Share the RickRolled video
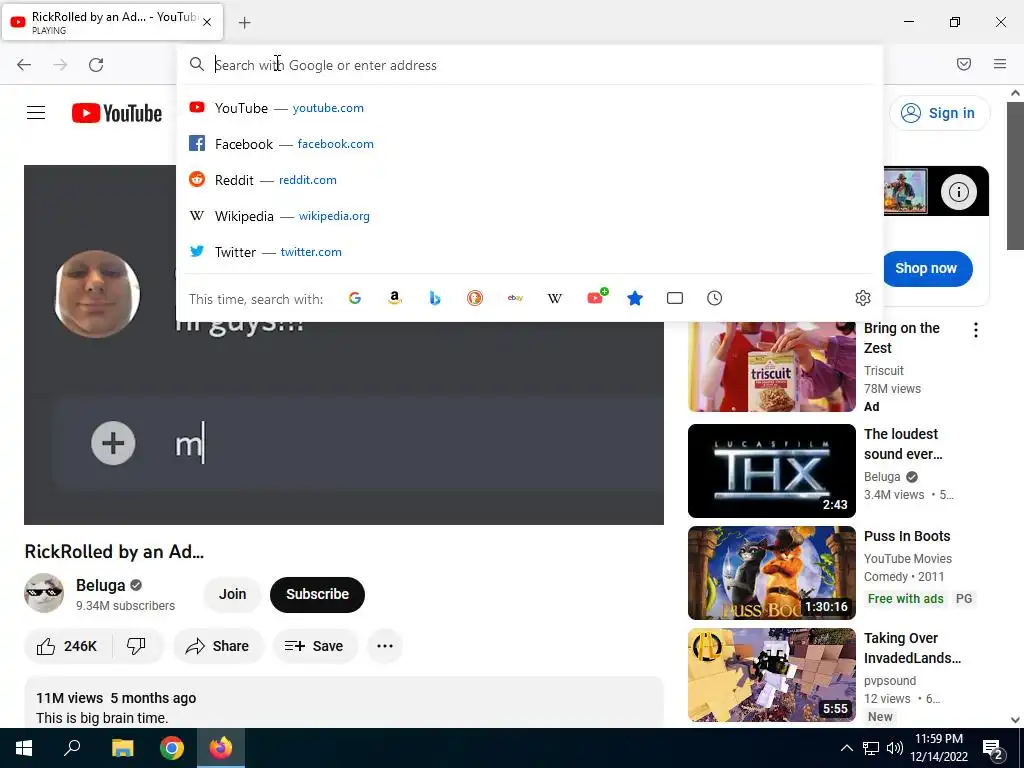The image size is (1024, 768). click(217, 646)
